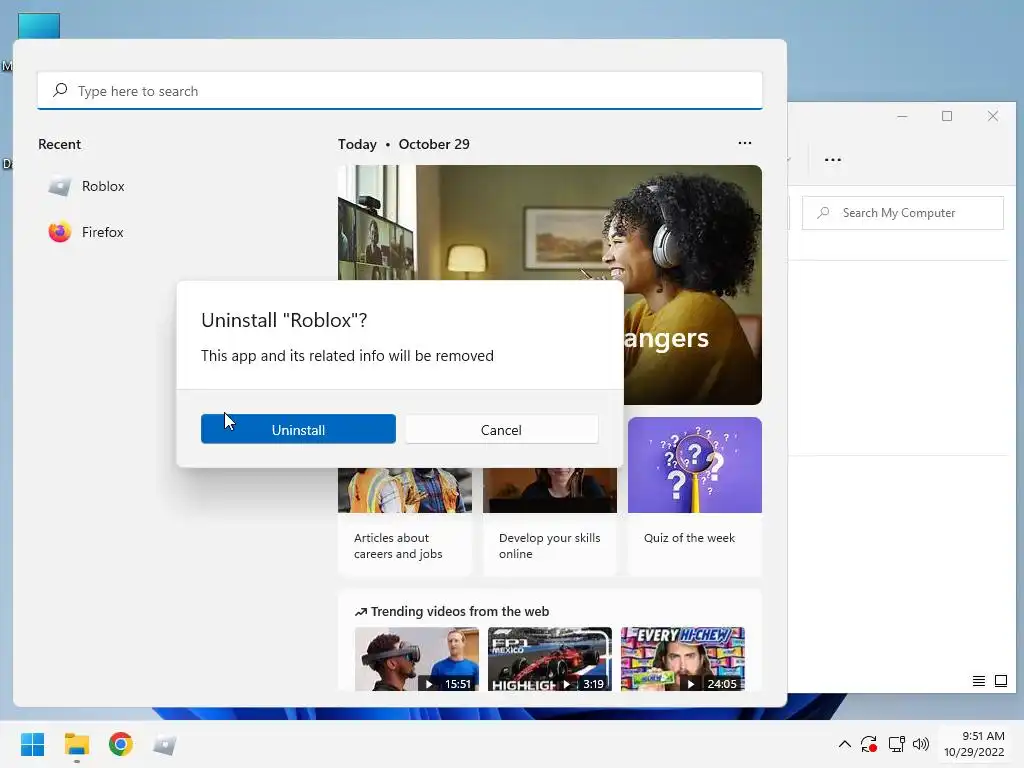
Task: Click search icon in 'Search My Computer' box
Action: pos(824,212)
